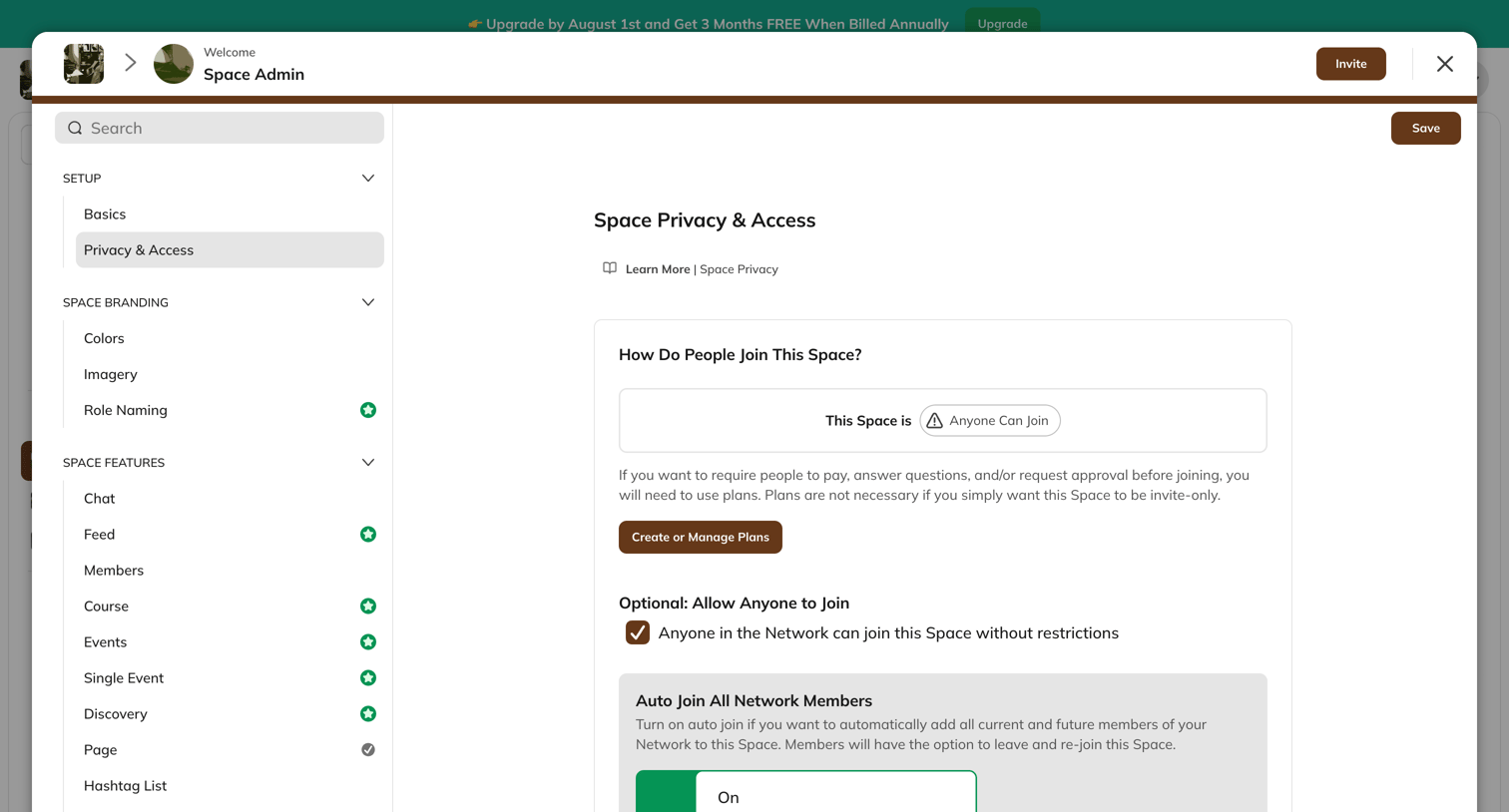Open the Learn More link
Screen dimensions: 1509x812
coord(658,269)
